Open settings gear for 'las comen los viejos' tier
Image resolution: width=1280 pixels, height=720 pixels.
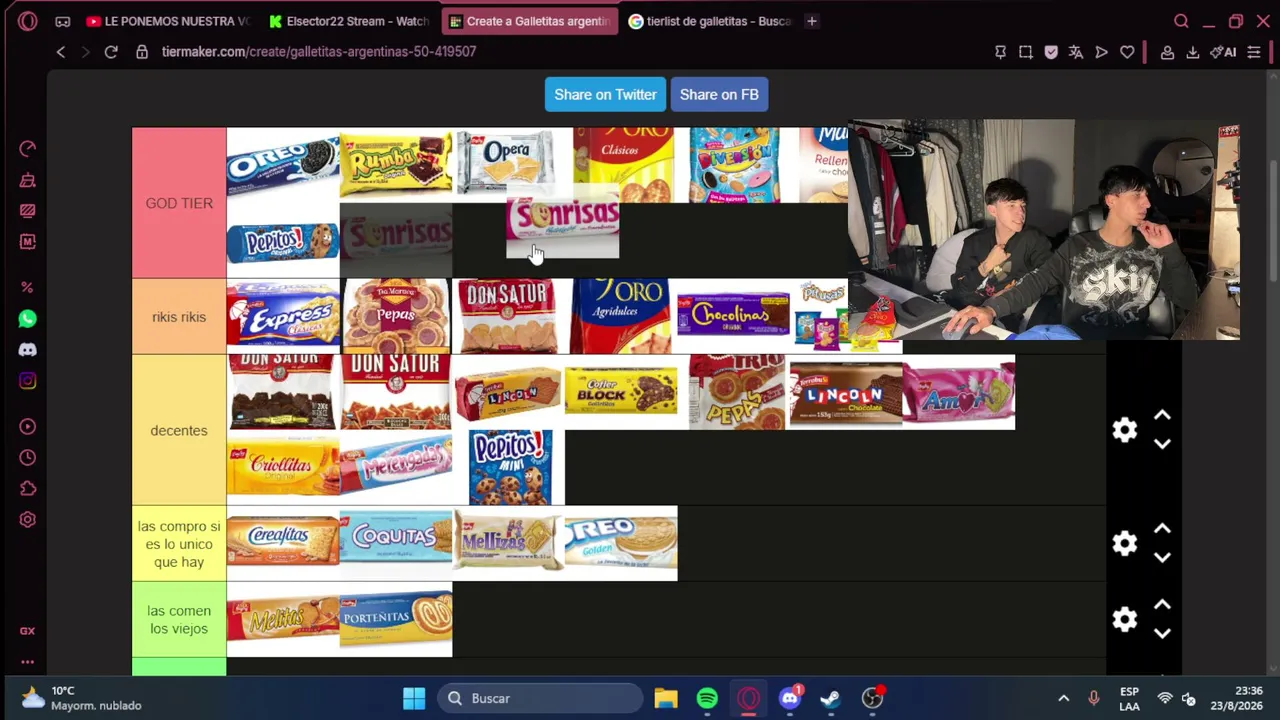coord(1125,619)
